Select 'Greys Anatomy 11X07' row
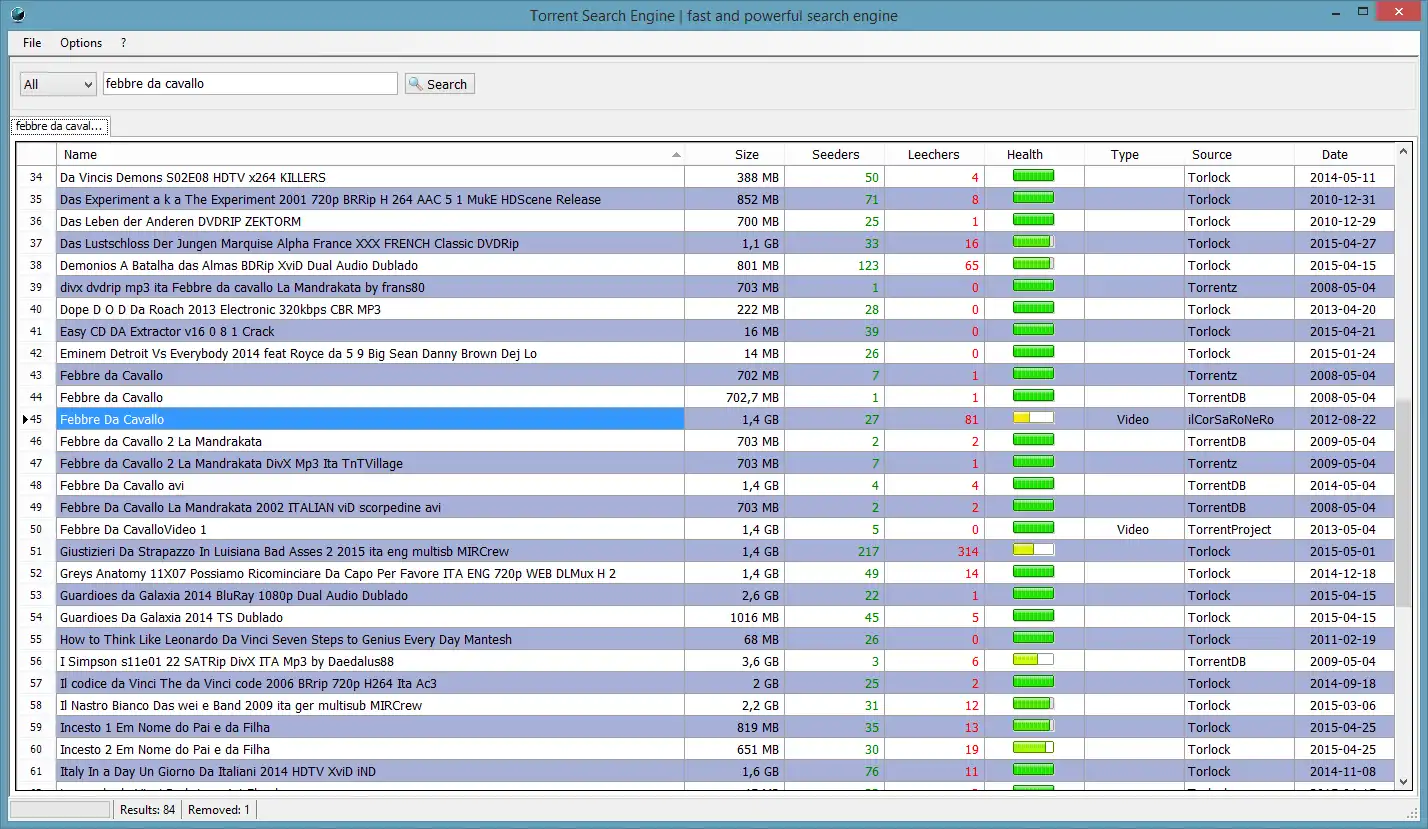 pyautogui.click(x=706, y=573)
